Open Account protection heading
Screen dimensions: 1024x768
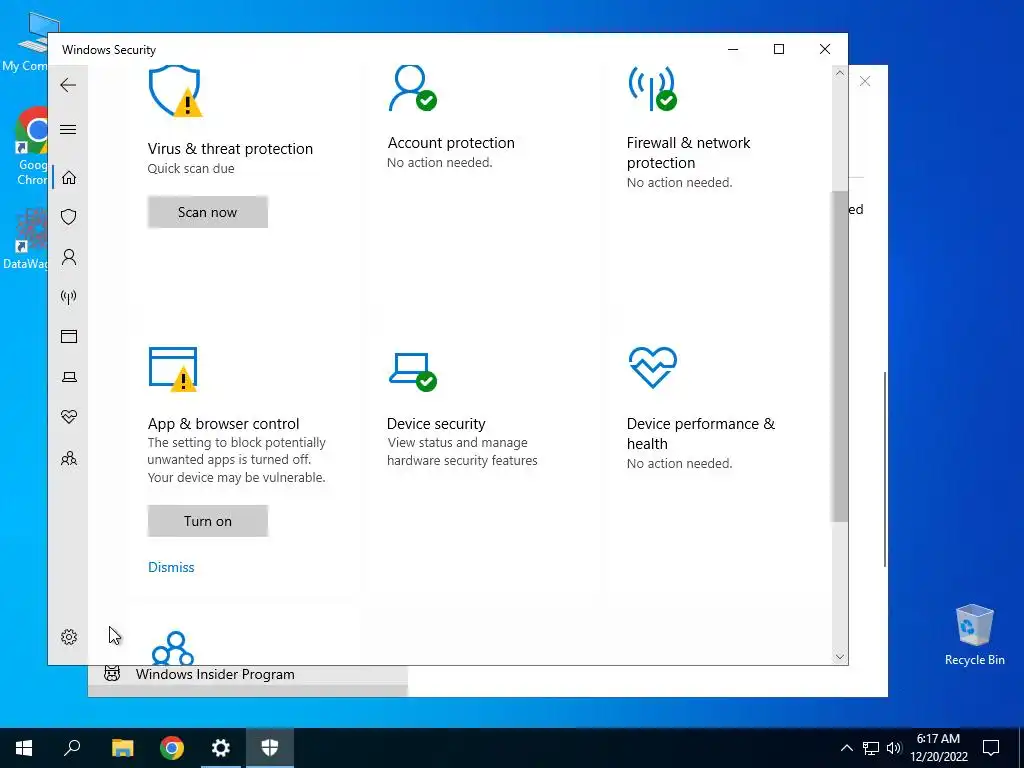[451, 143]
